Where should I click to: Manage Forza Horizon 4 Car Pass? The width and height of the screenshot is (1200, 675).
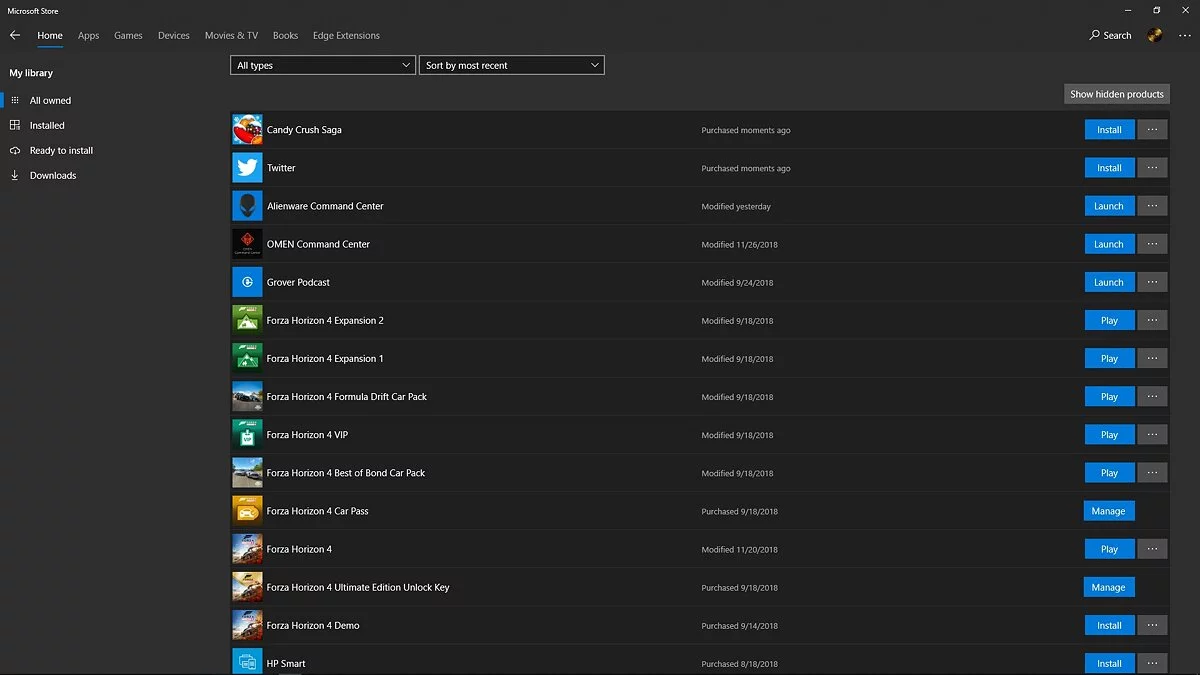click(x=1108, y=511)
